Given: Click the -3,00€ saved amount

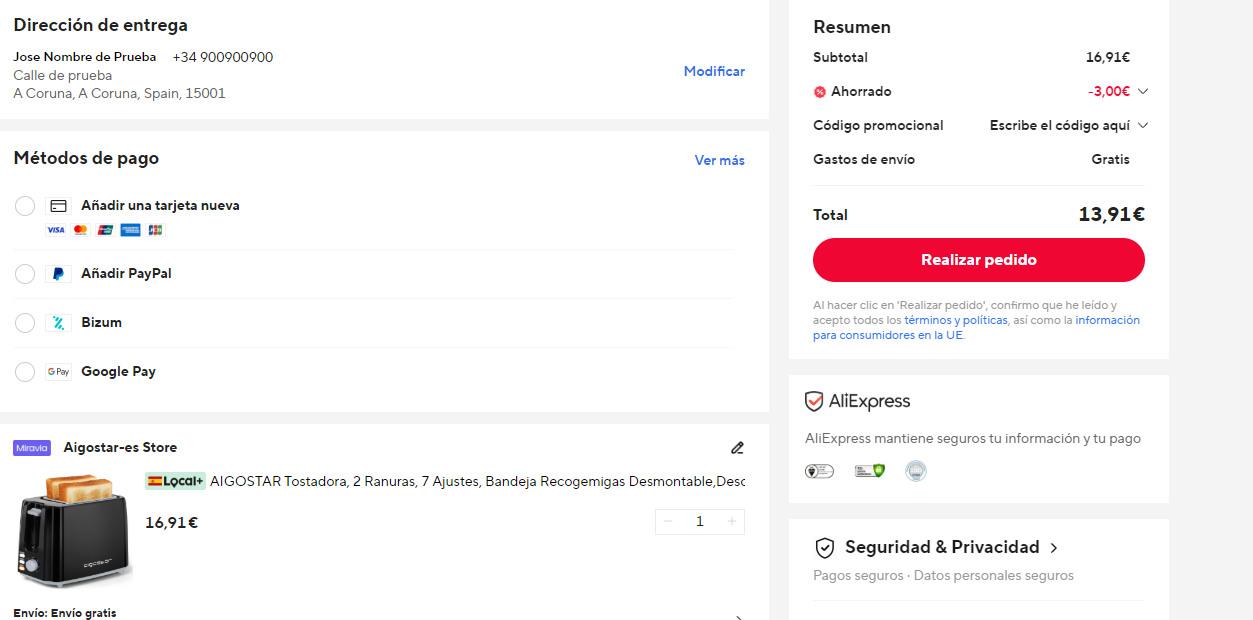Looking at the screenshot, I should coord(1109,92).
